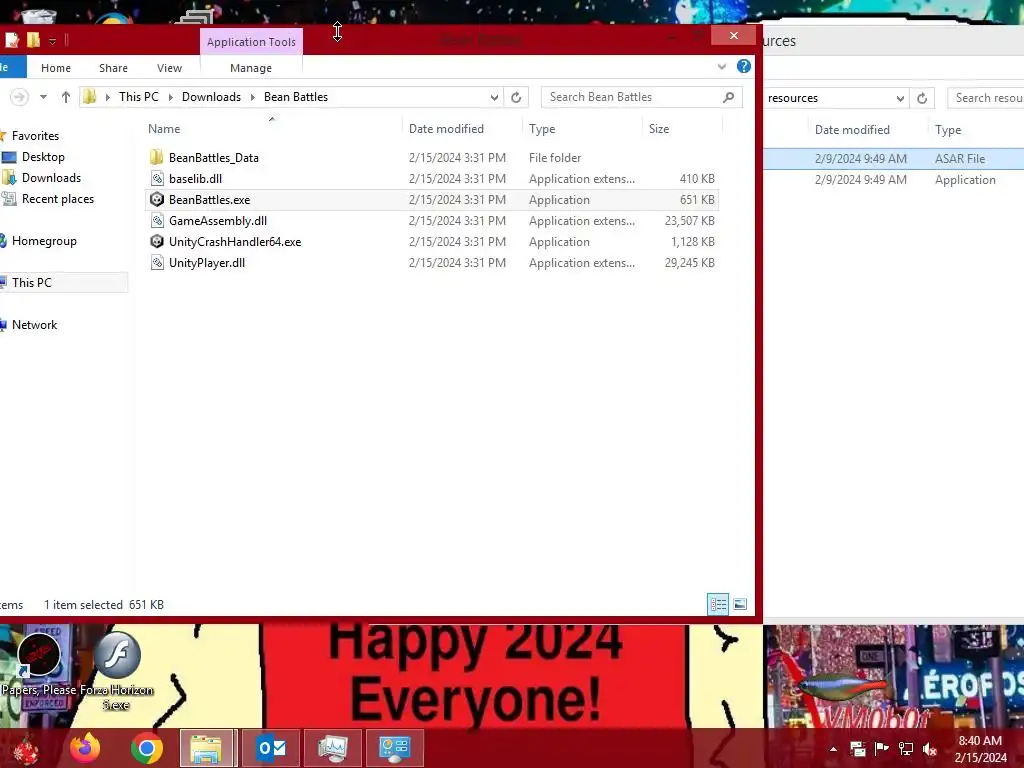This screenshot has width=1024, height=768.
Task: Open the Share ribbon tab
Action: click(114, 68)
